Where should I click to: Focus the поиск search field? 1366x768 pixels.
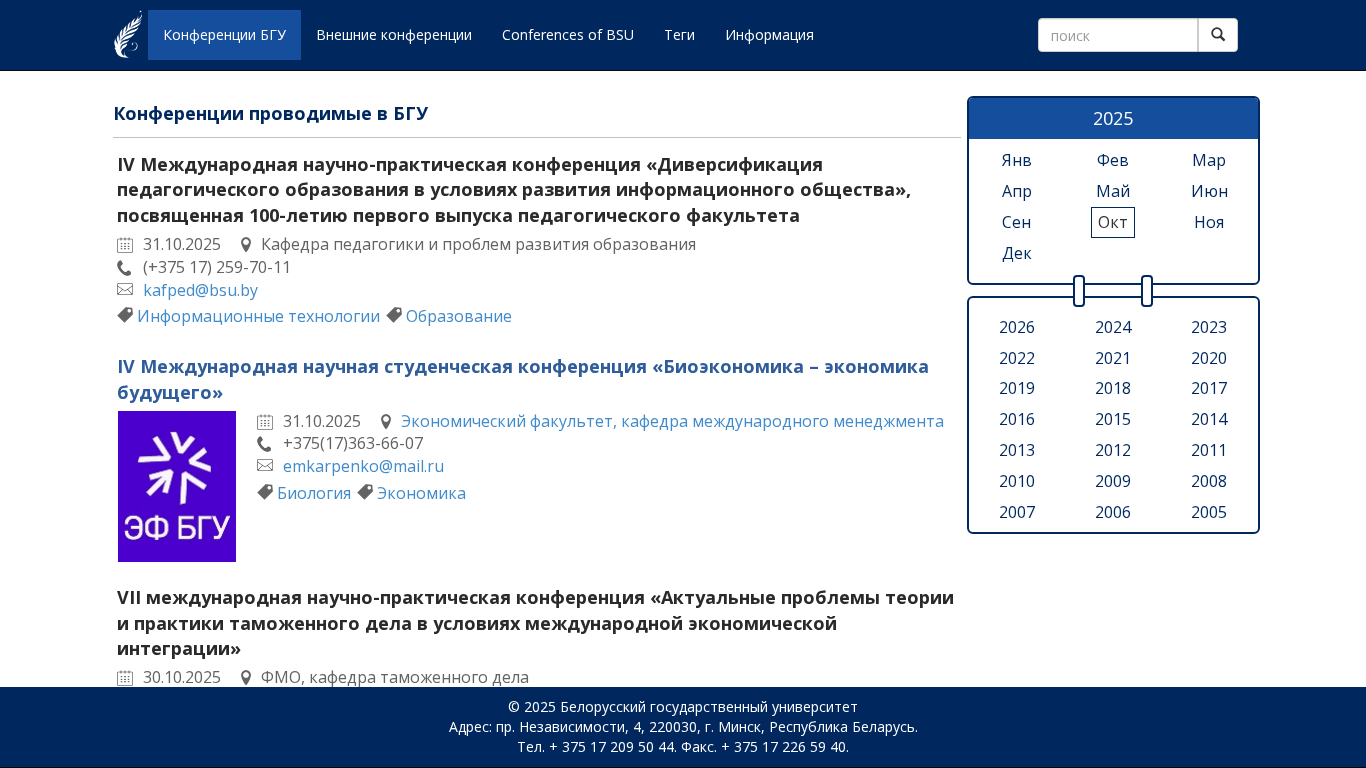pos(1118,35)
